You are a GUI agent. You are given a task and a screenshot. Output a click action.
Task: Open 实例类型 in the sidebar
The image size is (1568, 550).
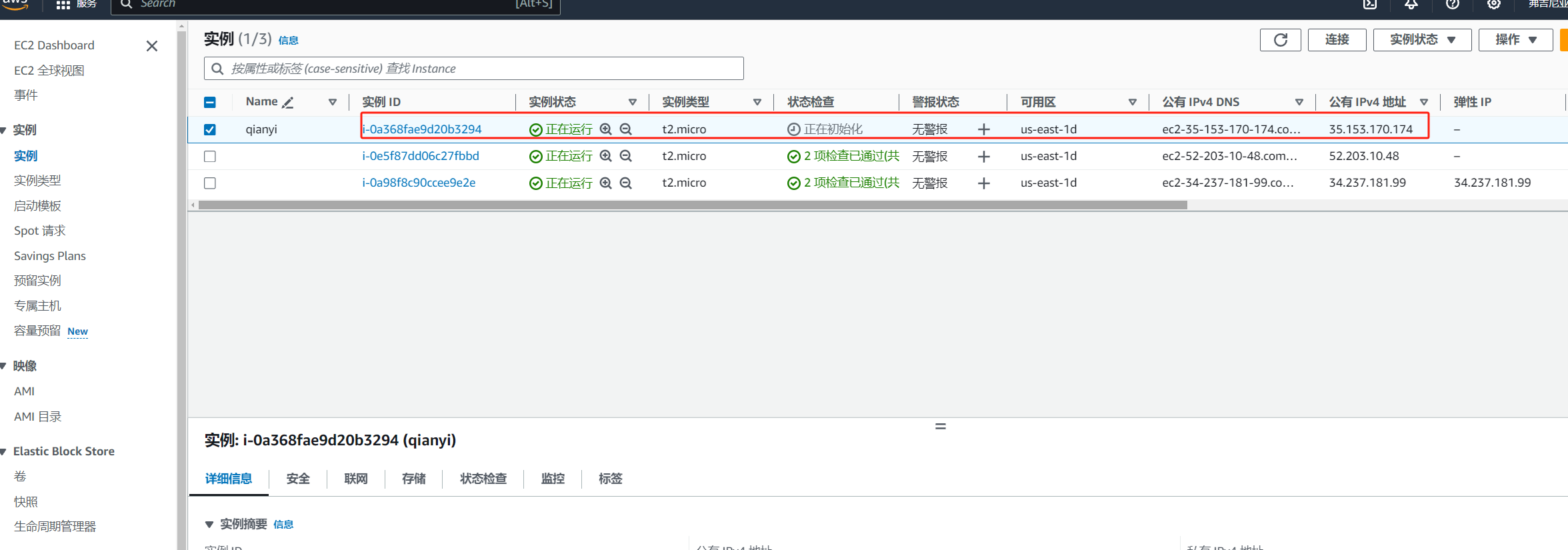coord(37,181)
